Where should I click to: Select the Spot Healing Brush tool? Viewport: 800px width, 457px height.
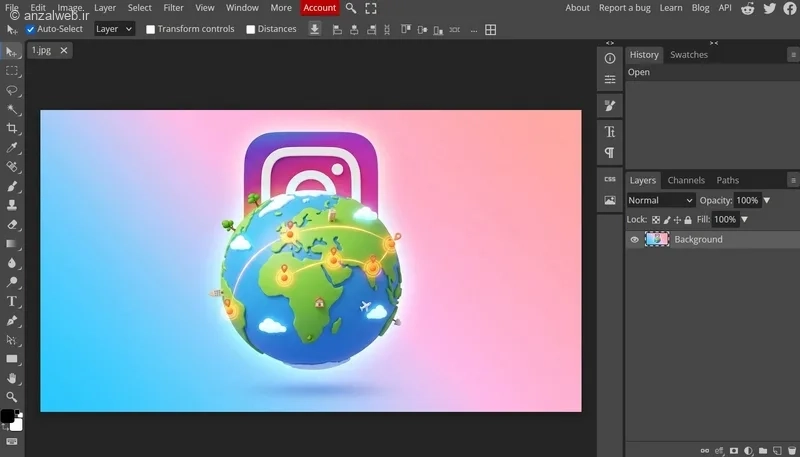click(x=11, y=167)
